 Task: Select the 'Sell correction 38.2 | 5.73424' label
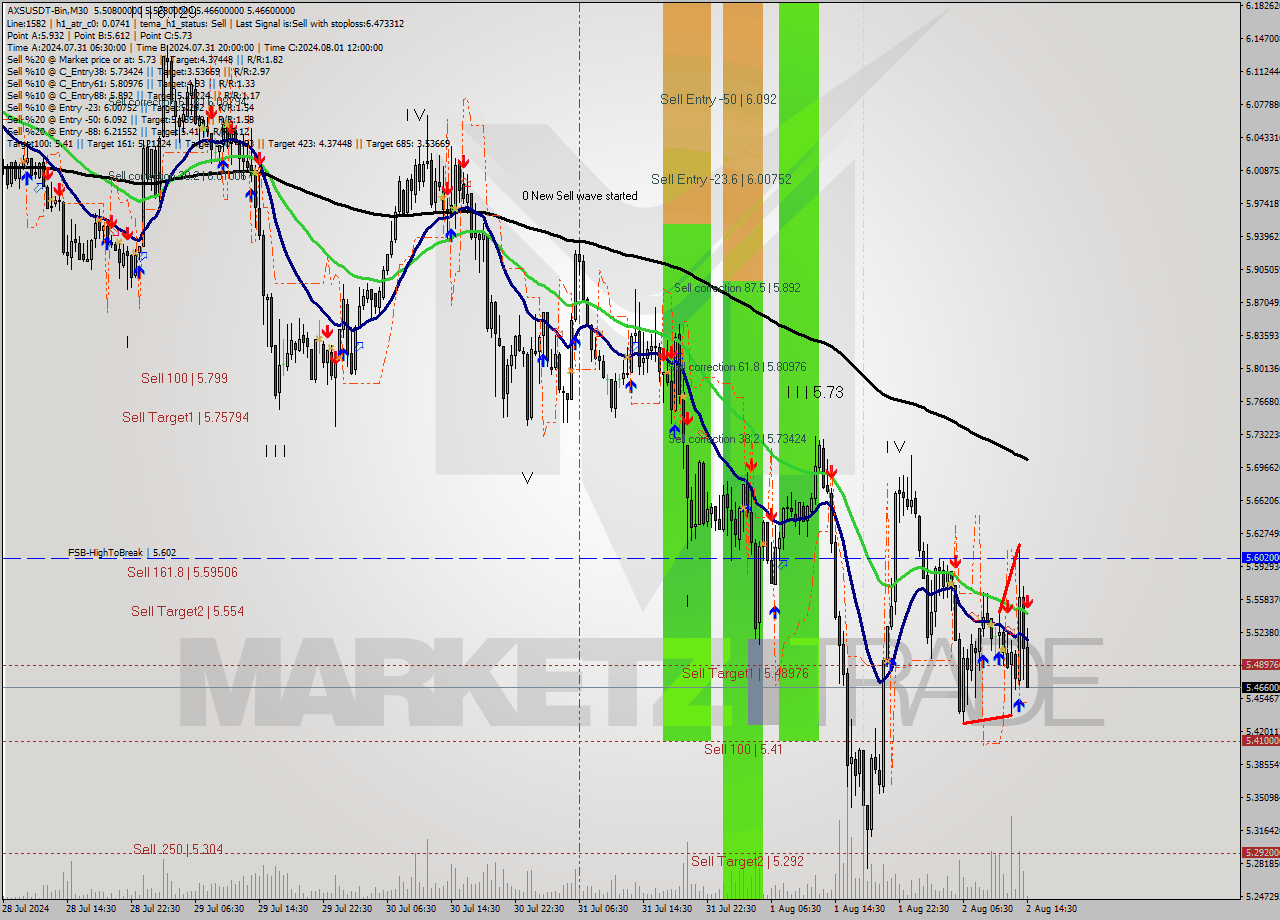click(x=737, y=438)
